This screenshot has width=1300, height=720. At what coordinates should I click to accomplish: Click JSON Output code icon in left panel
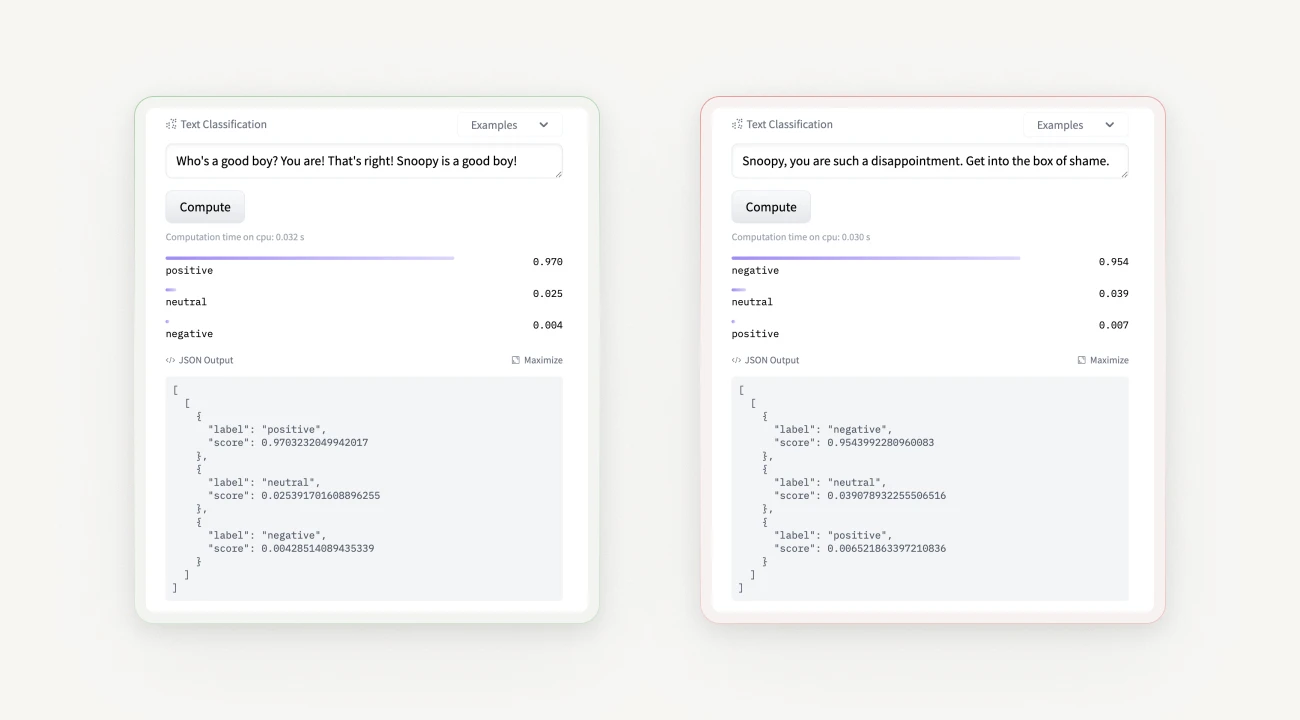pos(170,360)
